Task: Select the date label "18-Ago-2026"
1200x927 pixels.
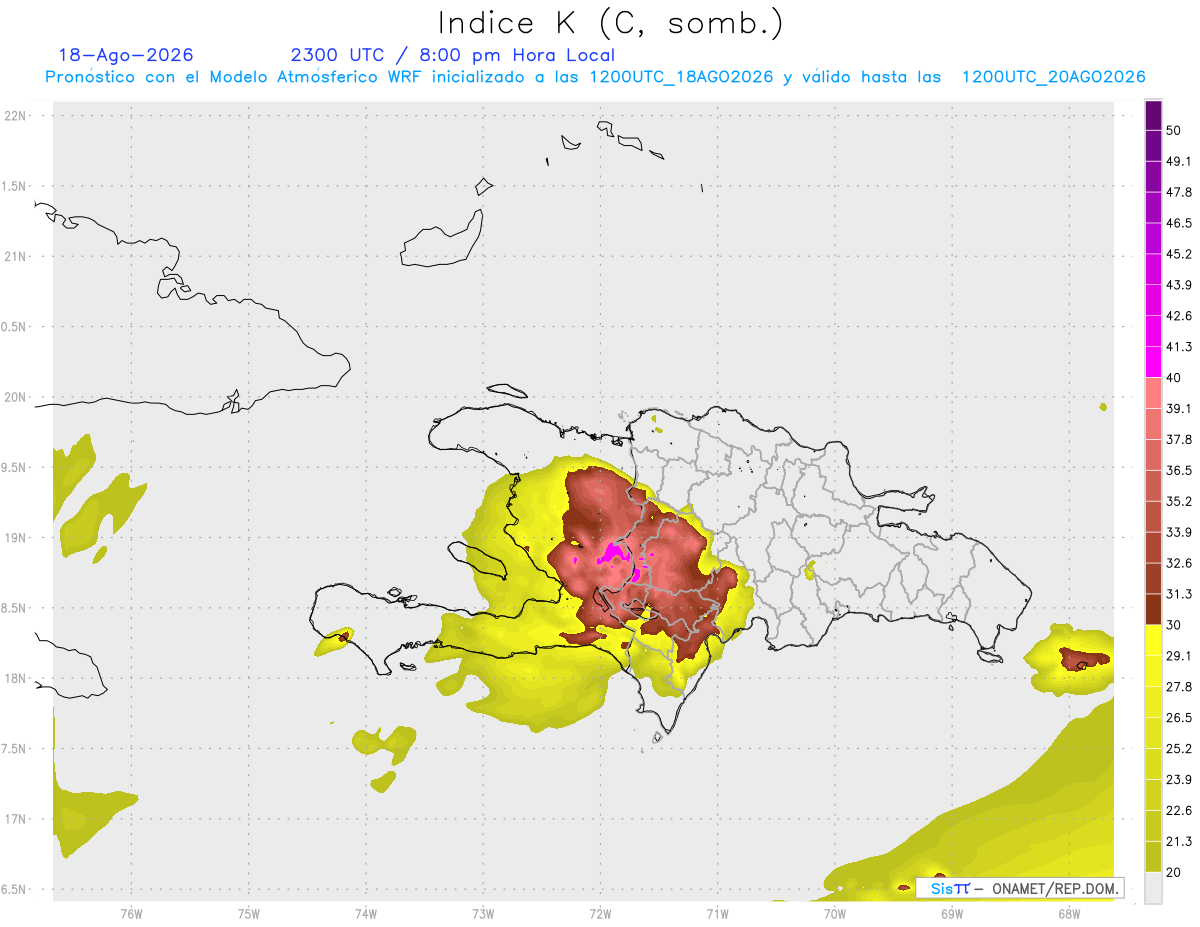Action: (126, 55)
